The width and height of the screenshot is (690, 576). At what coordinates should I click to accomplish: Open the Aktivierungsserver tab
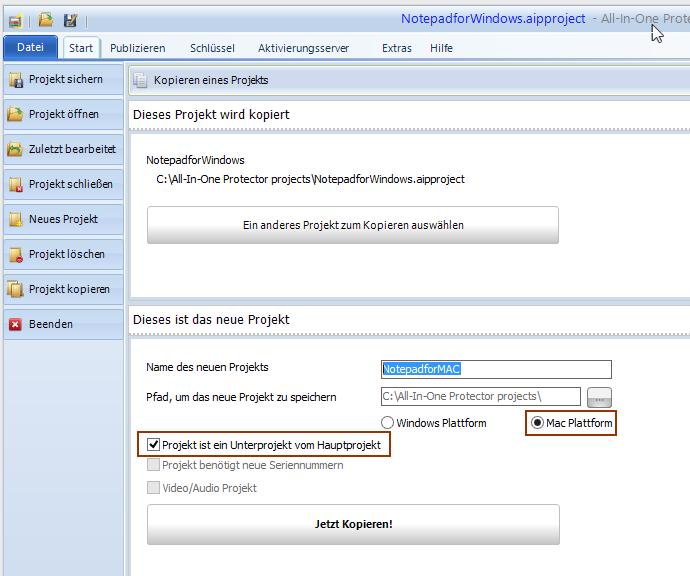pyautogui.click(x=303, y=48)
